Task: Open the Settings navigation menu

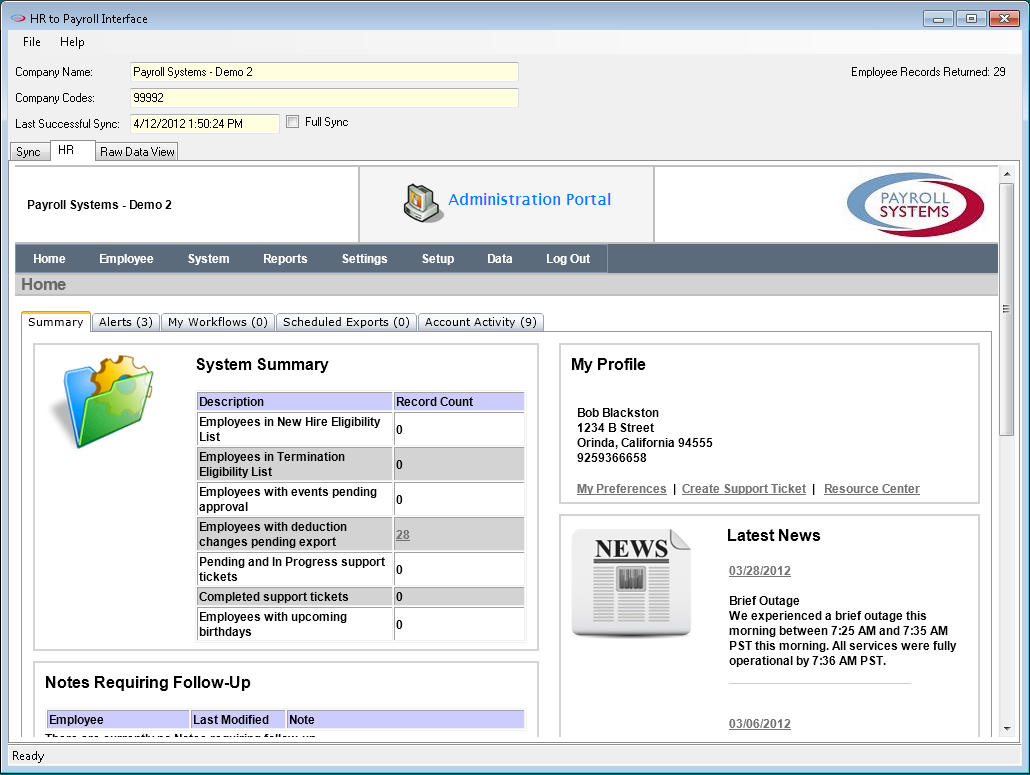Action: (x=365, y=259)
